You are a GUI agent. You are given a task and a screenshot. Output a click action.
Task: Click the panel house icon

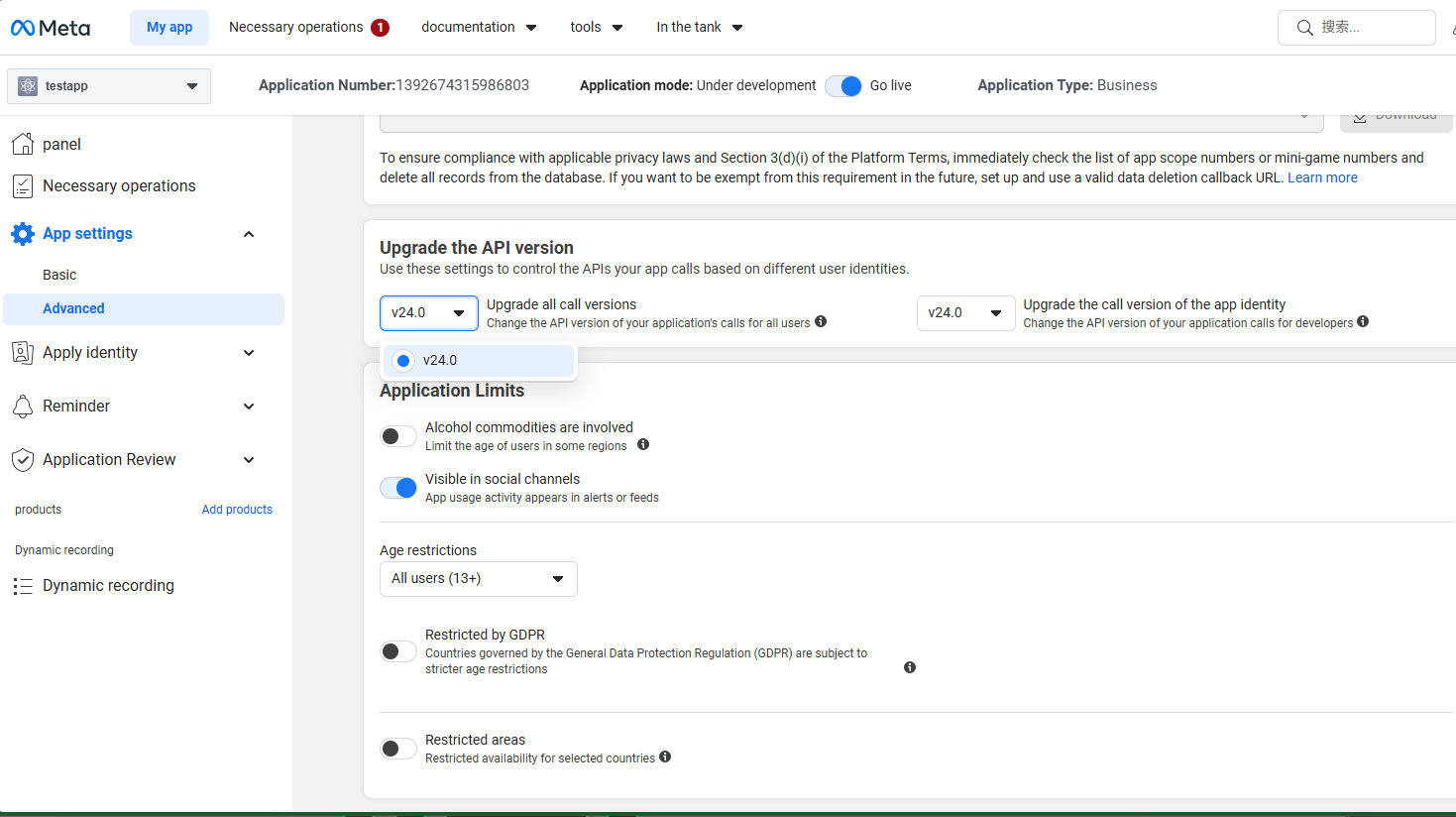[x=23, y=144]
